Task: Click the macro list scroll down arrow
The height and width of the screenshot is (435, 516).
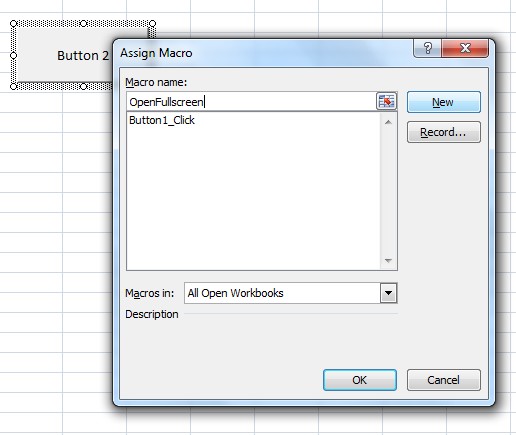Action: click(x=388, y=260)
